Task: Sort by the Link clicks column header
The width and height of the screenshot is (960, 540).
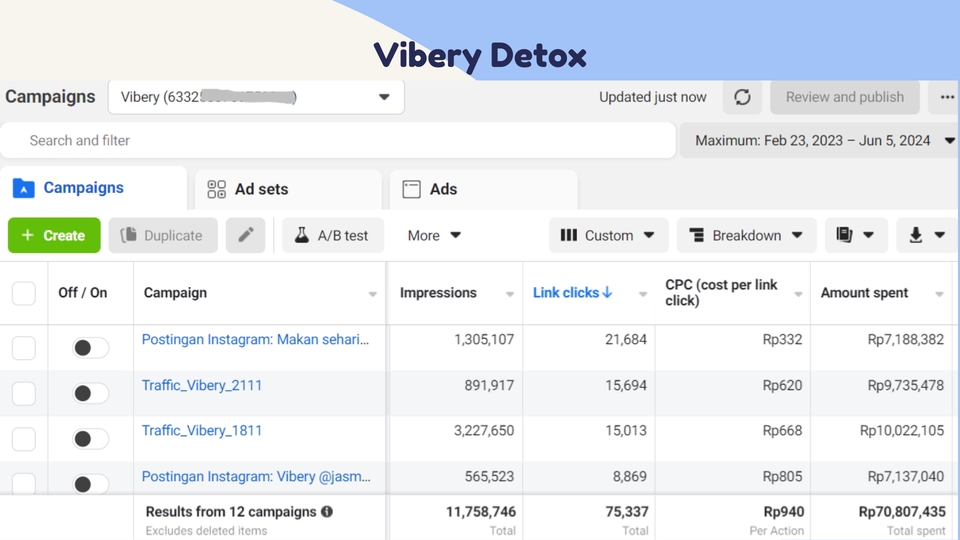Action: (x=566, y=293)
